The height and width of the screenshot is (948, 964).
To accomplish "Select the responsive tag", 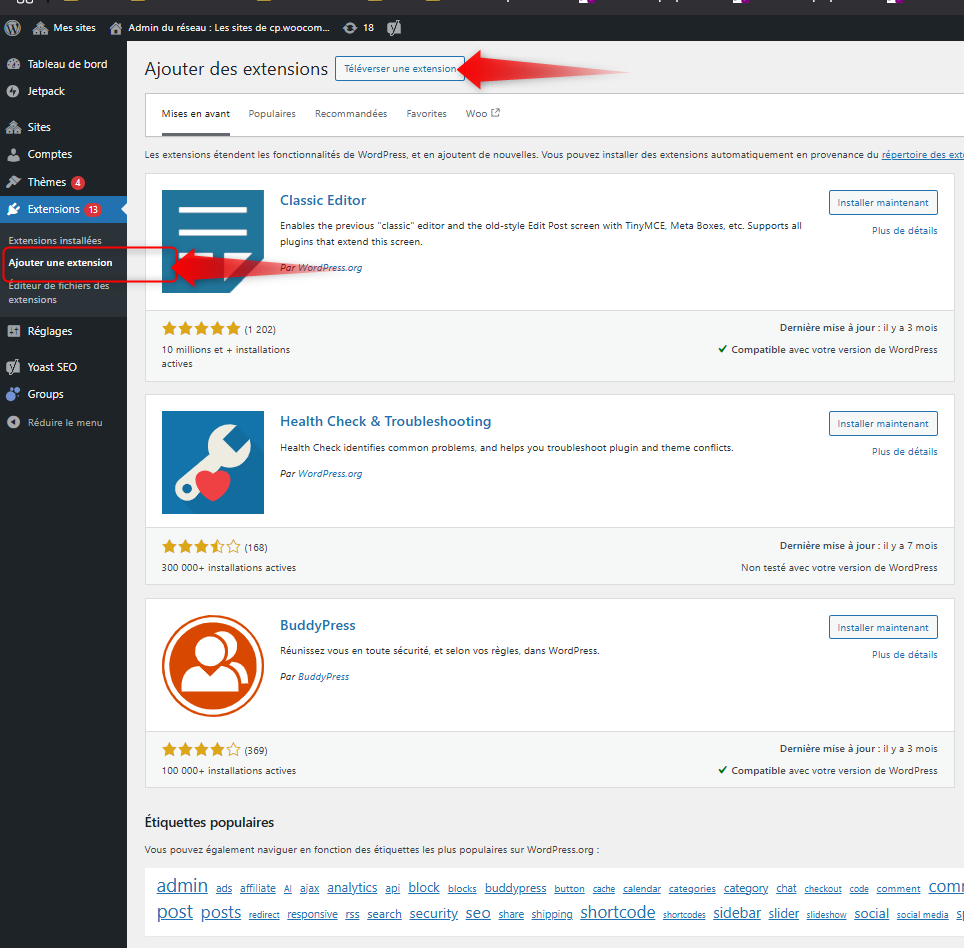I will pyautogui.click(x=312, y=914).
